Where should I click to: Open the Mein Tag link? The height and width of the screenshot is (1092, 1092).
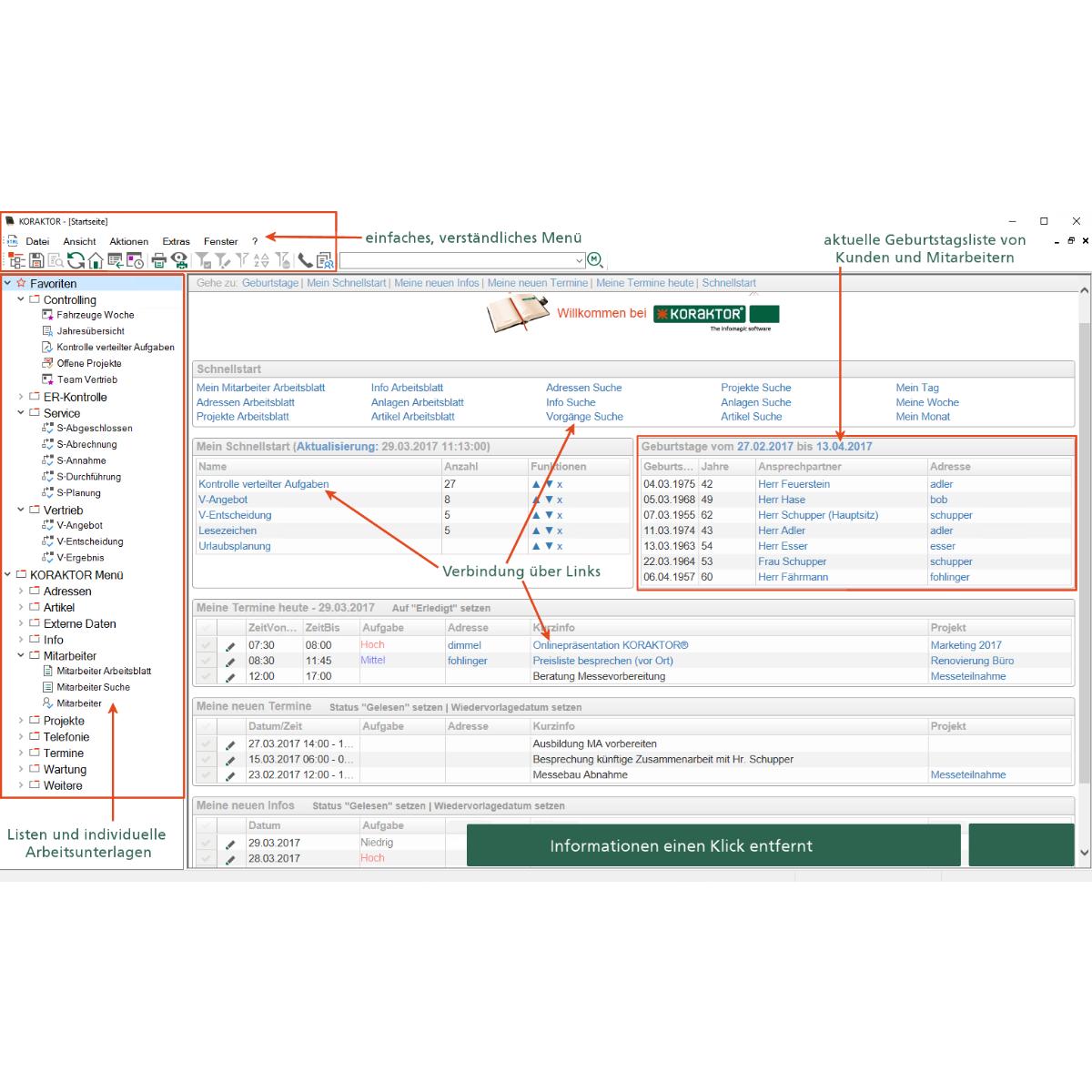pyautogui.click(x=916, y=388)
